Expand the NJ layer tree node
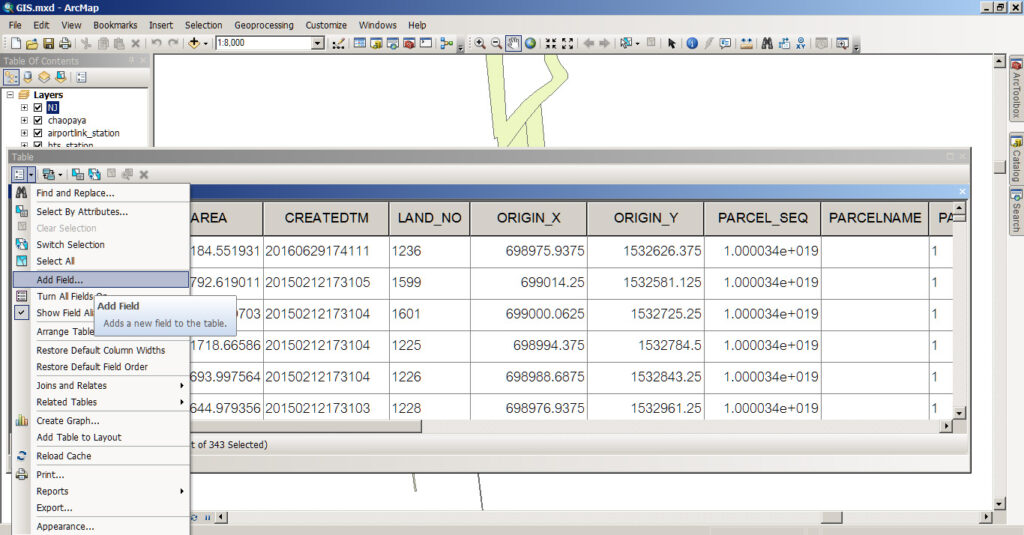Image resolution: width=1024 pixels, height=535 pixels. click(x=24, y=107)
